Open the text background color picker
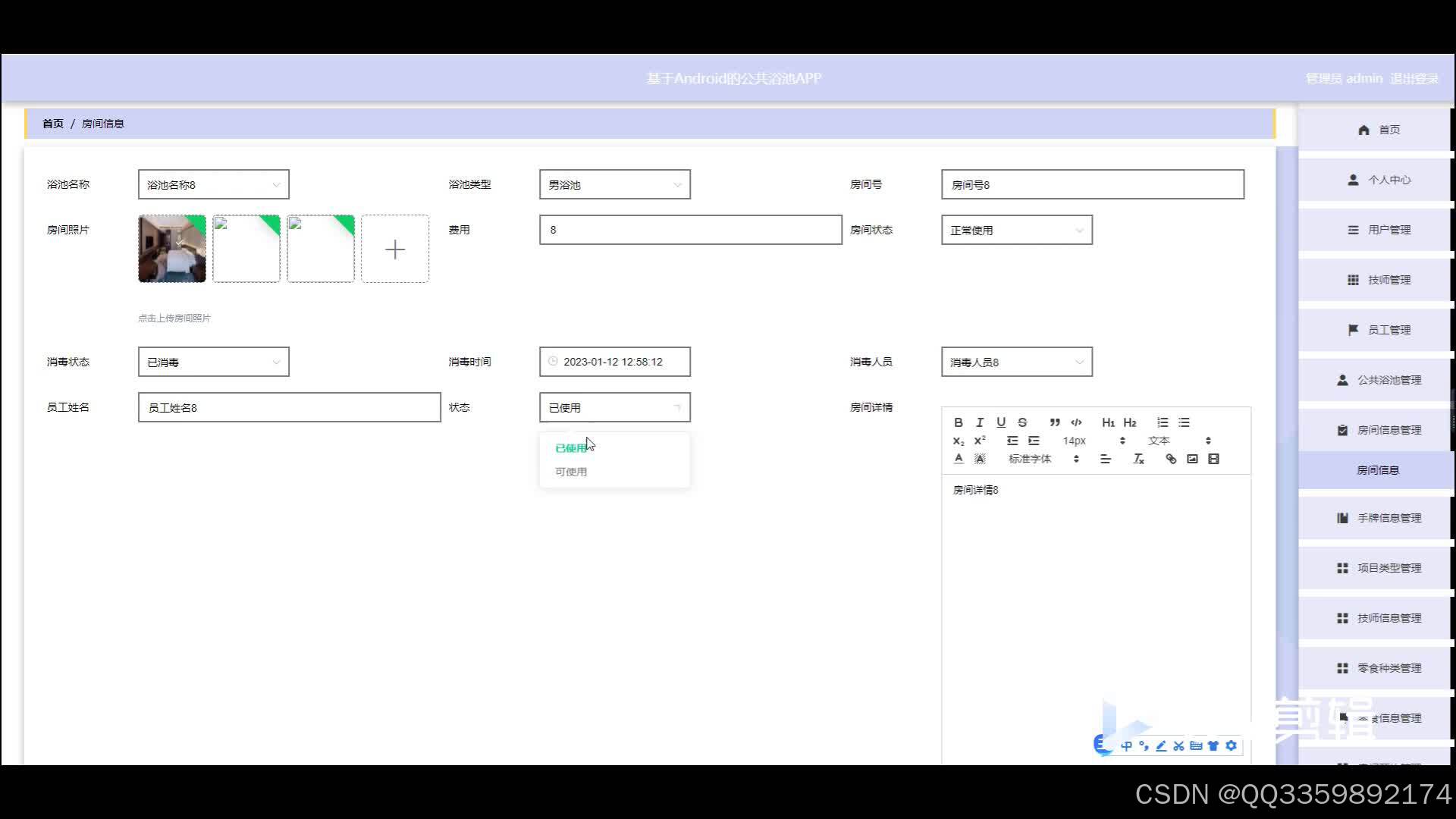This screenshot has width=1456, height=819. [x=980, y=459]
